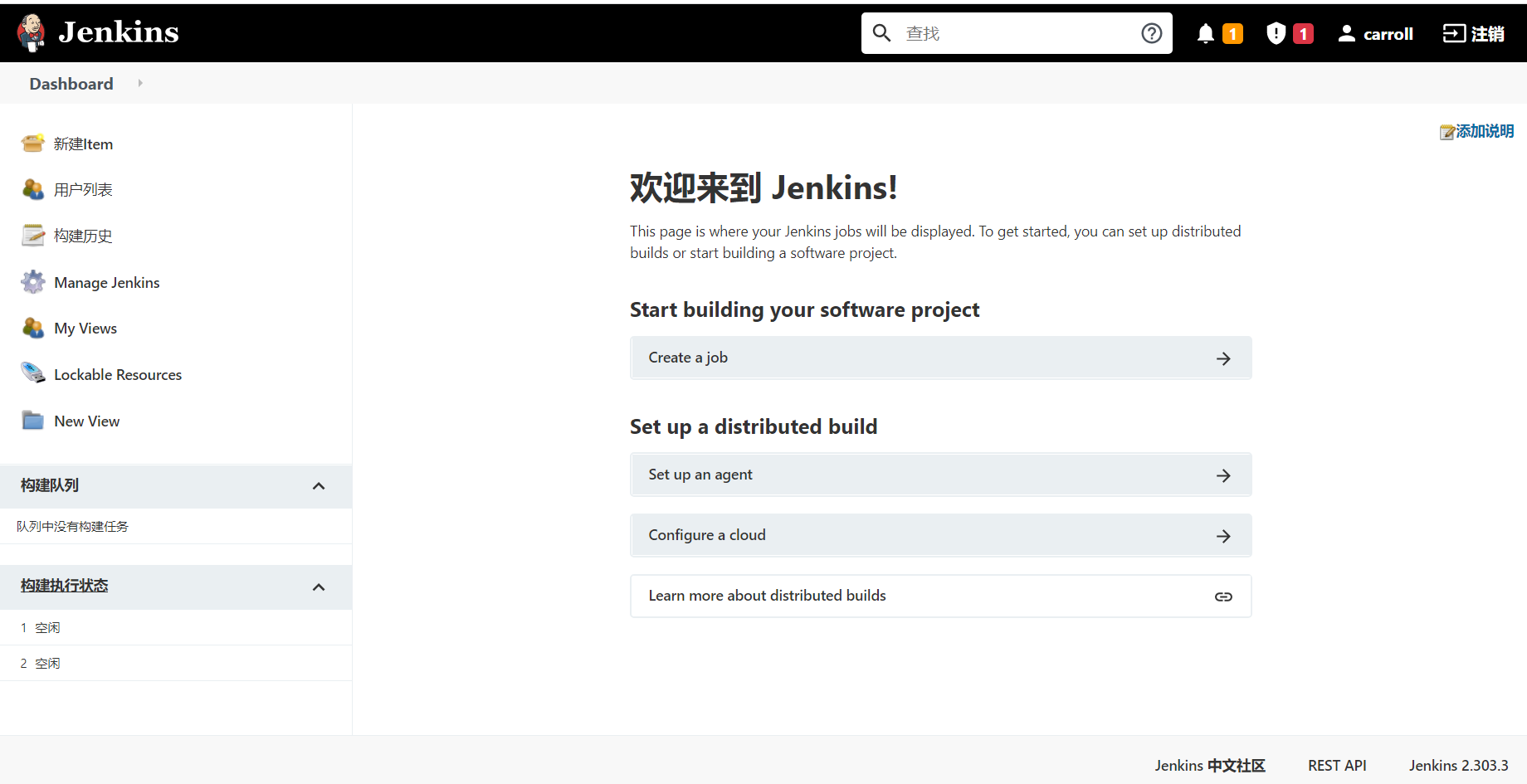The width and height of the screenshot is (1527, 784).
Task: Open 构建历史 in sidebar
Action: (83, 236)
